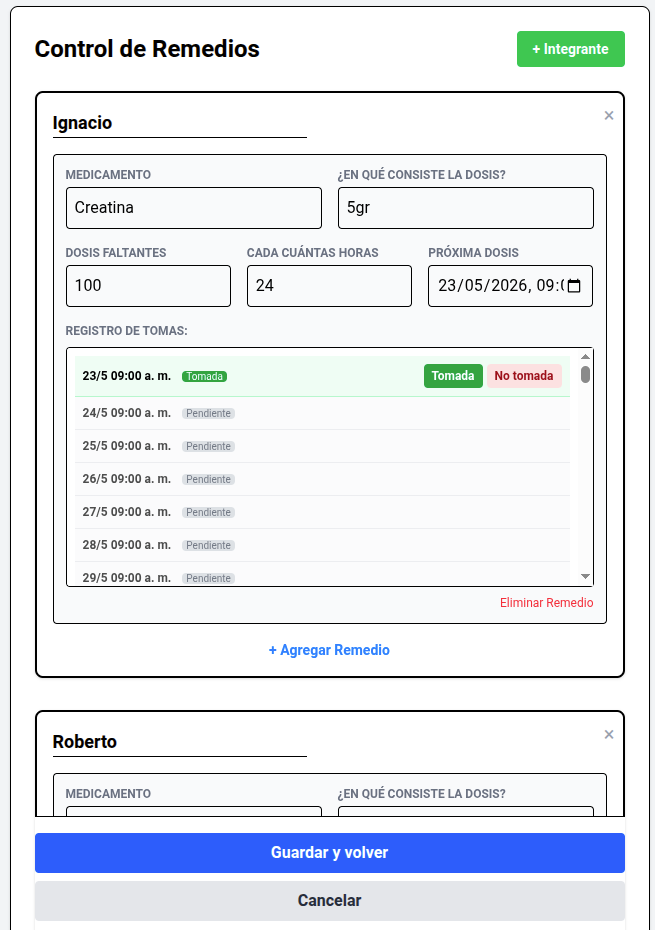Image resolution: width=655 pixels, height=930 pixels.
Task: Focus the dose field containing 5gr
Action: tap(466, 208)
